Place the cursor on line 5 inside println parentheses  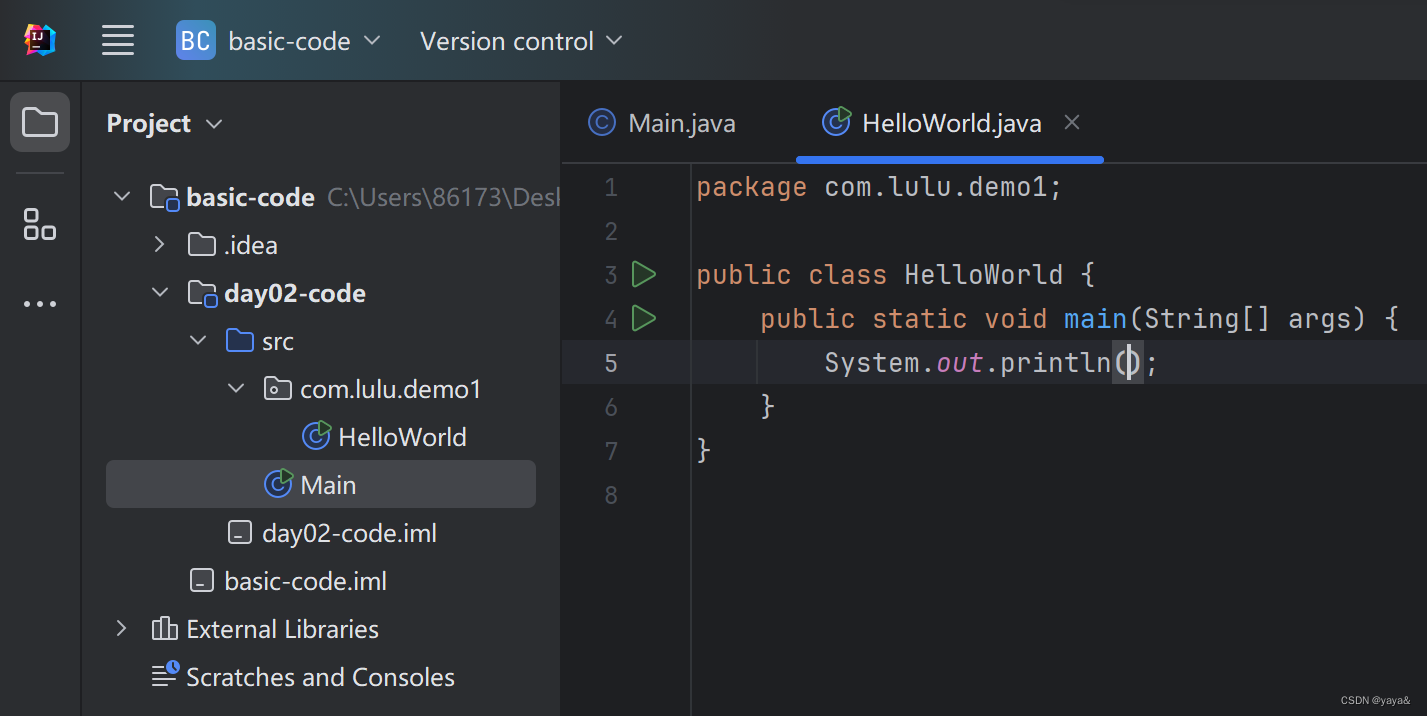1128,362
